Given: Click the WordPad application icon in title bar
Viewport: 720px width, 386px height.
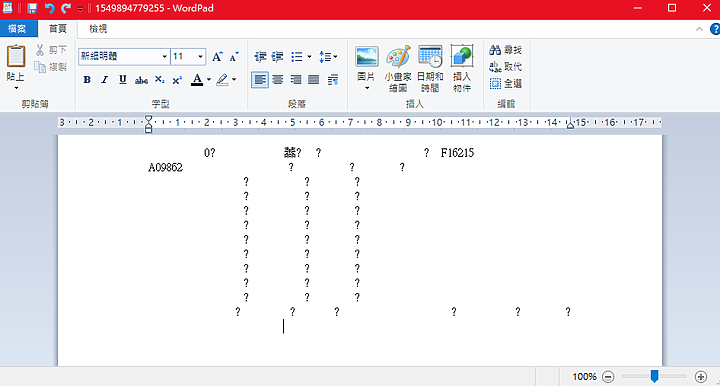Looking at the screenshot, I should point(8,8).
